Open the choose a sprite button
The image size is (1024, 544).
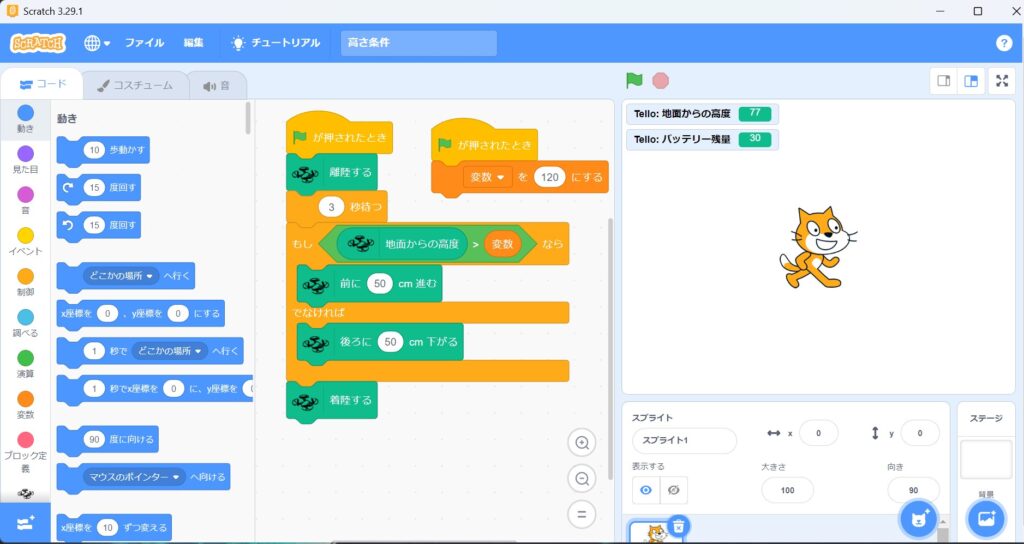(x=920, y=519)
